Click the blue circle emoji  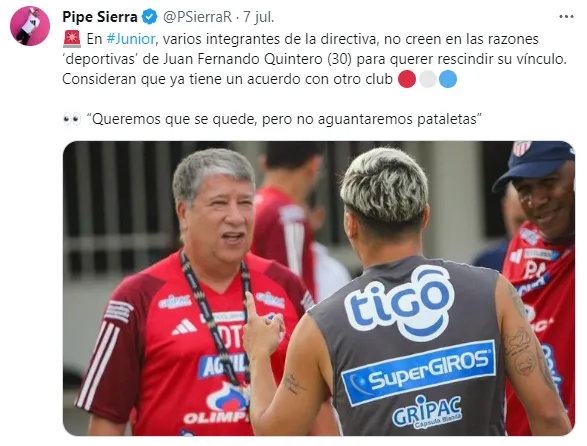tap(448, 79)
